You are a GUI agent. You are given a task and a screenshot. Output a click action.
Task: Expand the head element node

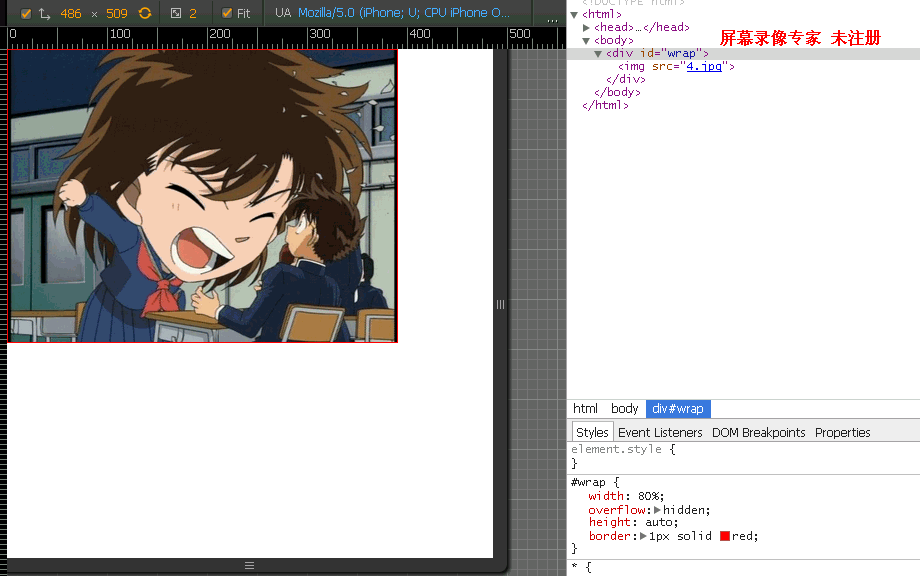coord(587,28)
